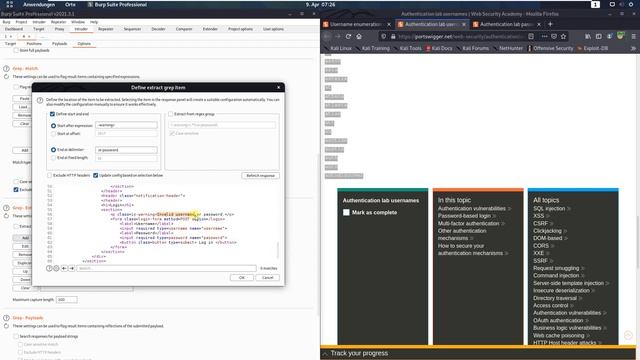Screen dimensions: 640x360
Task: Open Firefox hamburger menu
Action: (633, 36)
